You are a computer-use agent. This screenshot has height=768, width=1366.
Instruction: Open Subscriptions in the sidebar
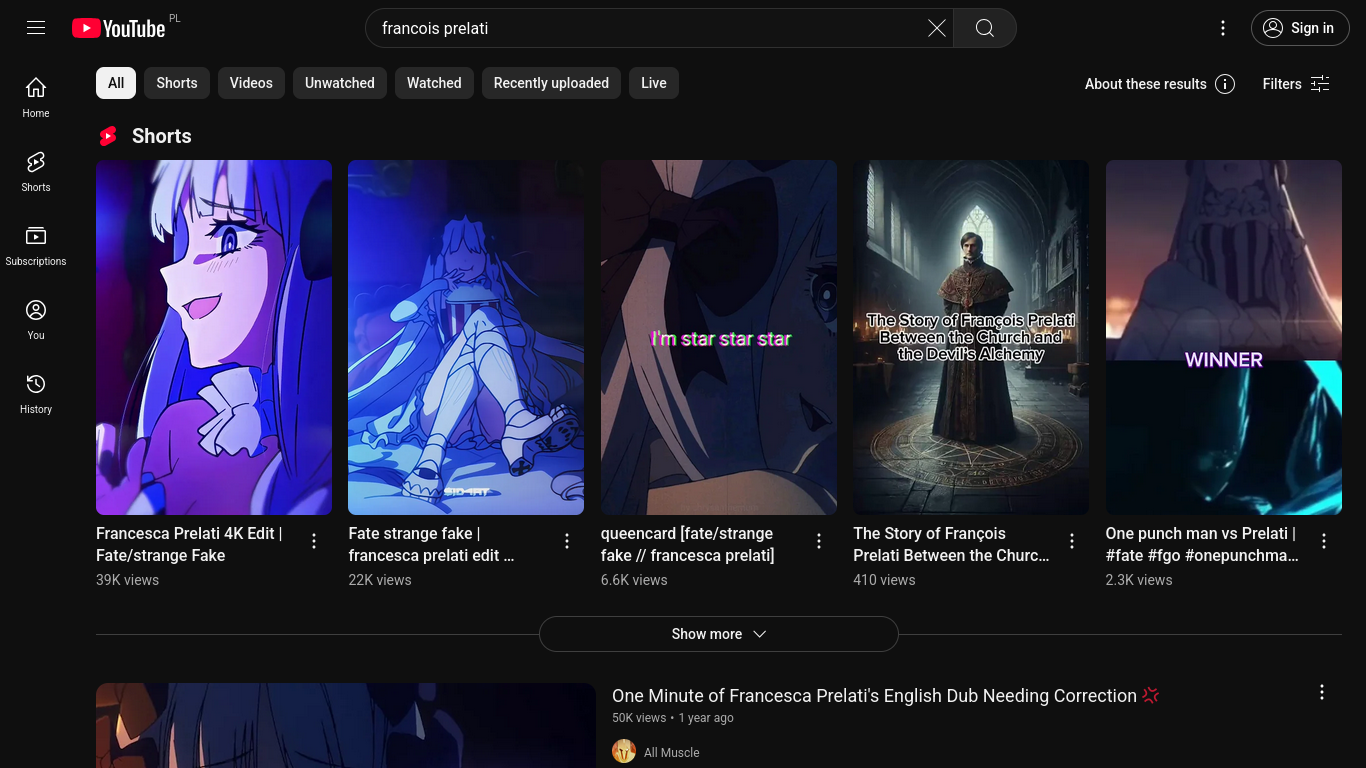36,245
